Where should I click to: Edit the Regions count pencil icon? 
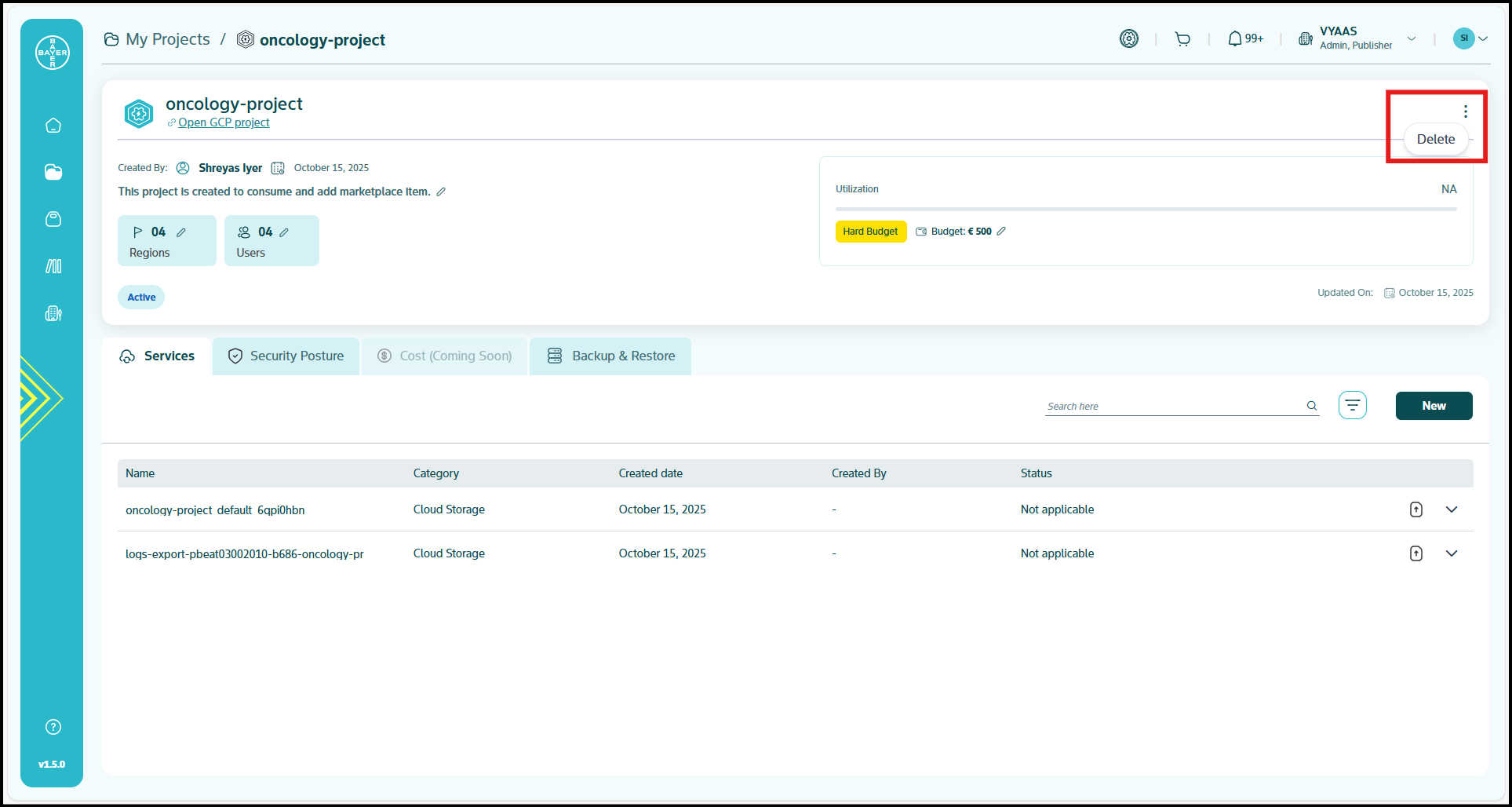pos(181,232)
